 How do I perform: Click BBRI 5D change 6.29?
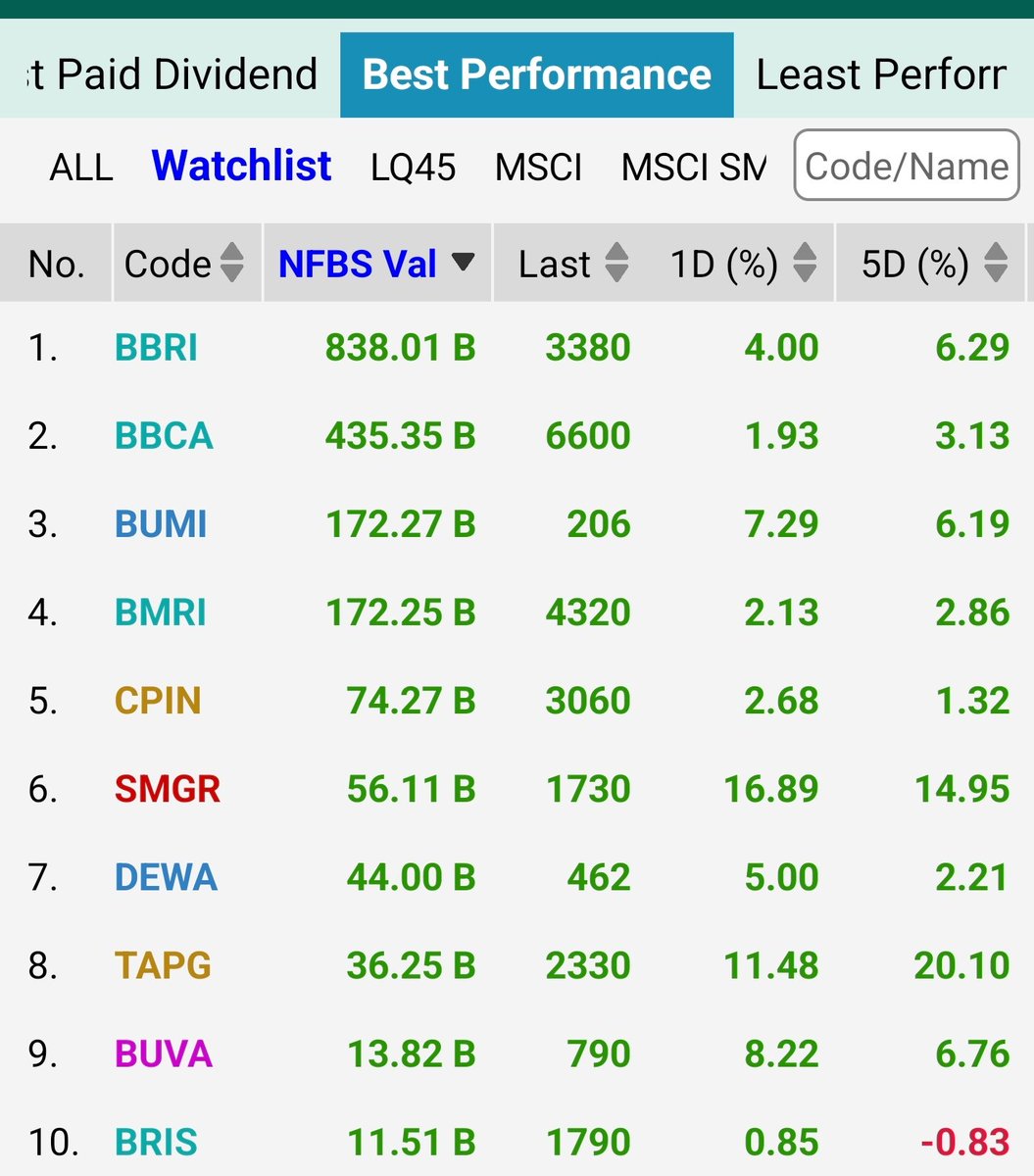pos(973,348)
